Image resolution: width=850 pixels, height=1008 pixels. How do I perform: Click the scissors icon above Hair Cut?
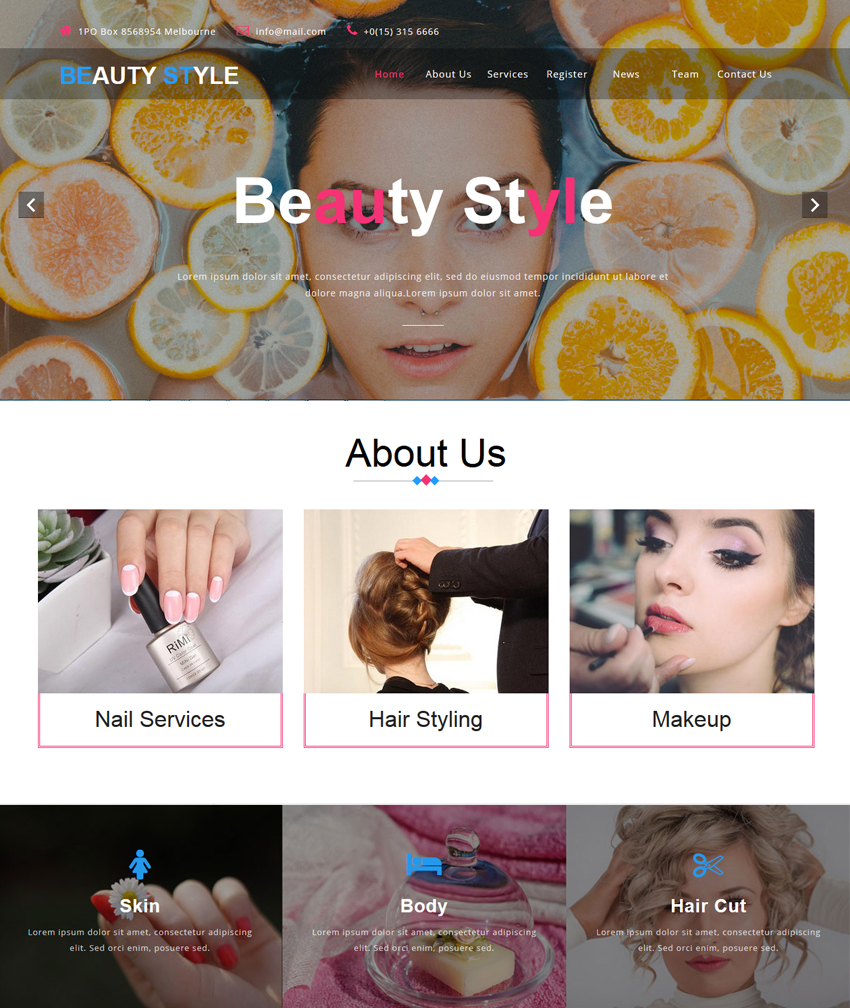(x=708, y=865)
